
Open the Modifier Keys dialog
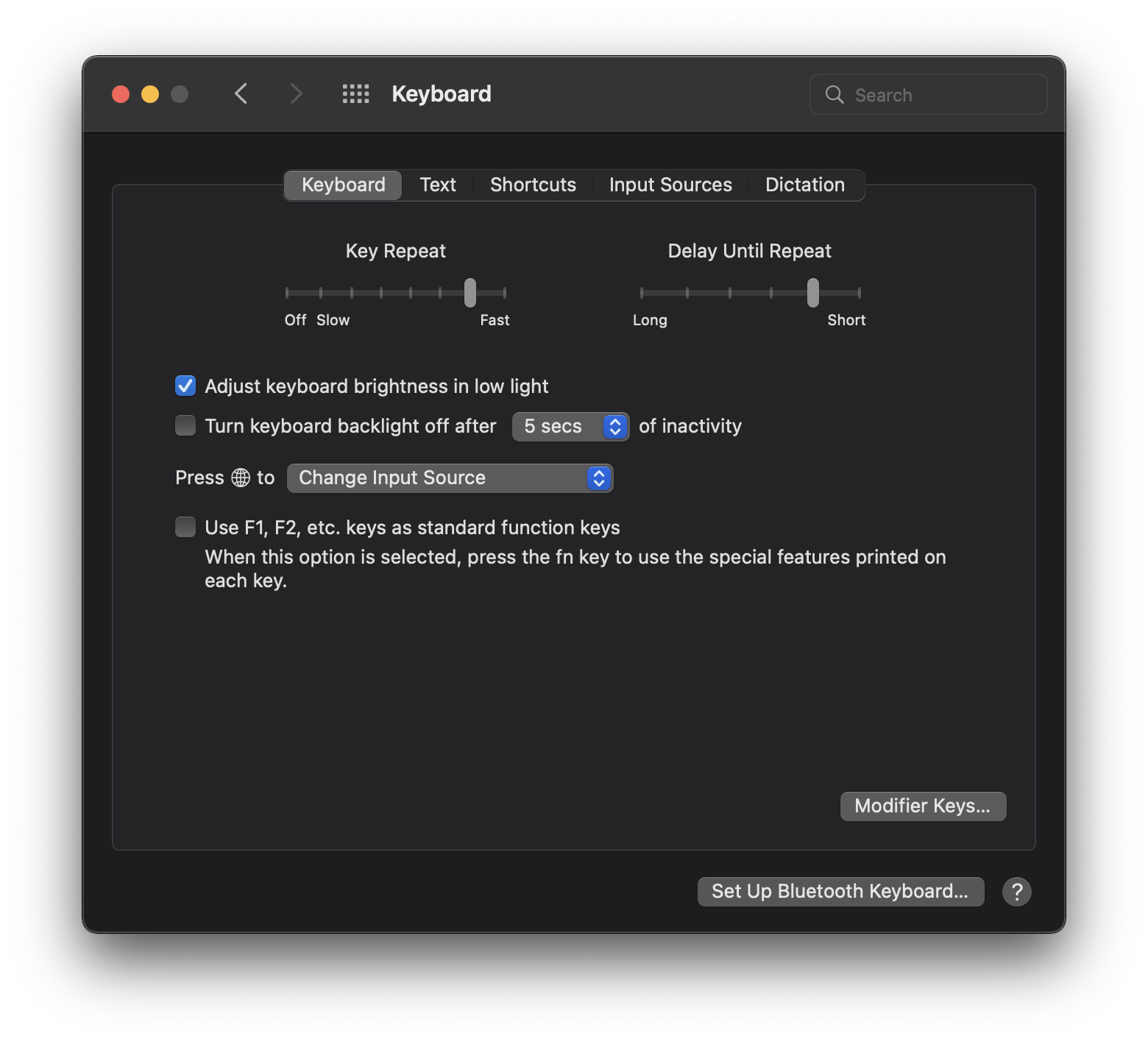(x=923, y=807)
